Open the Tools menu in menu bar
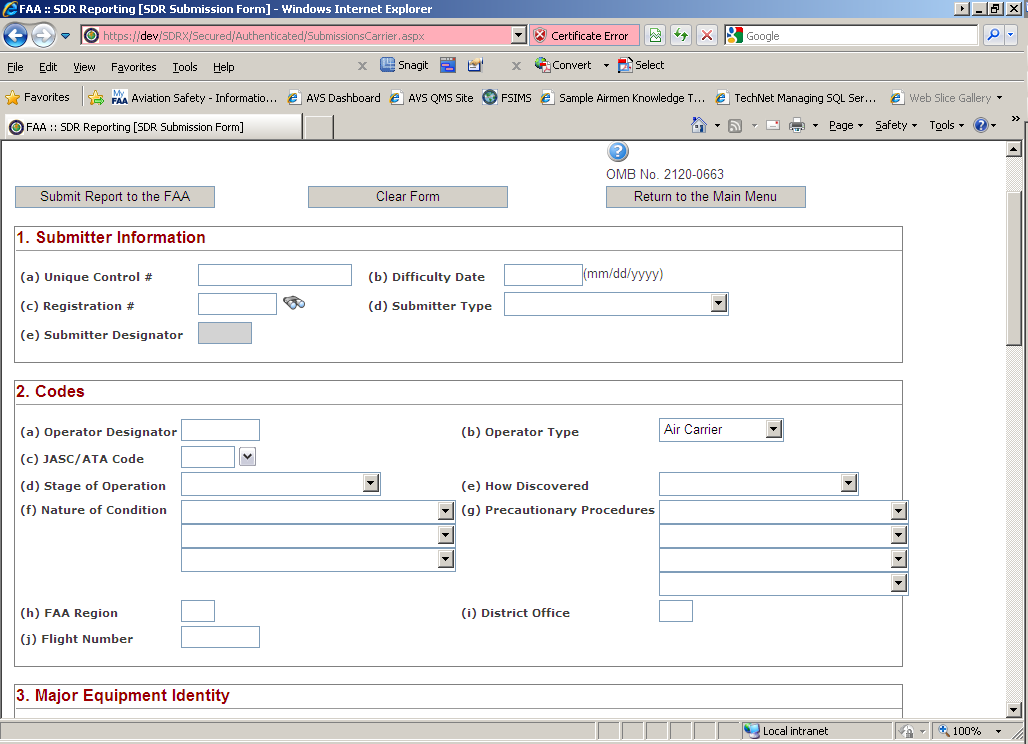 click(x=185, y=67)
